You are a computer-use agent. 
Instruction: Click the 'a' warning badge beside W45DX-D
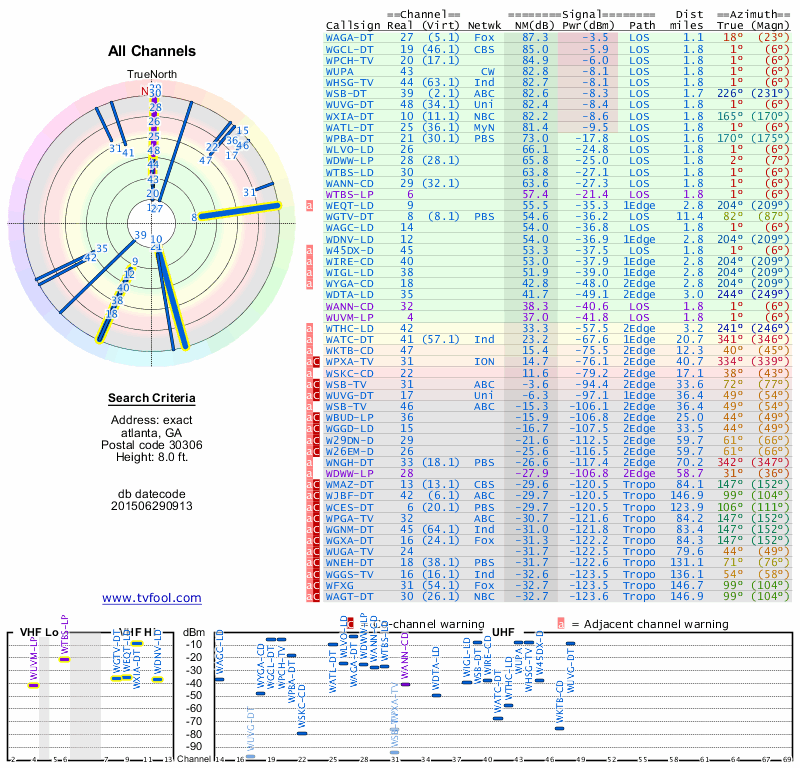309,251
